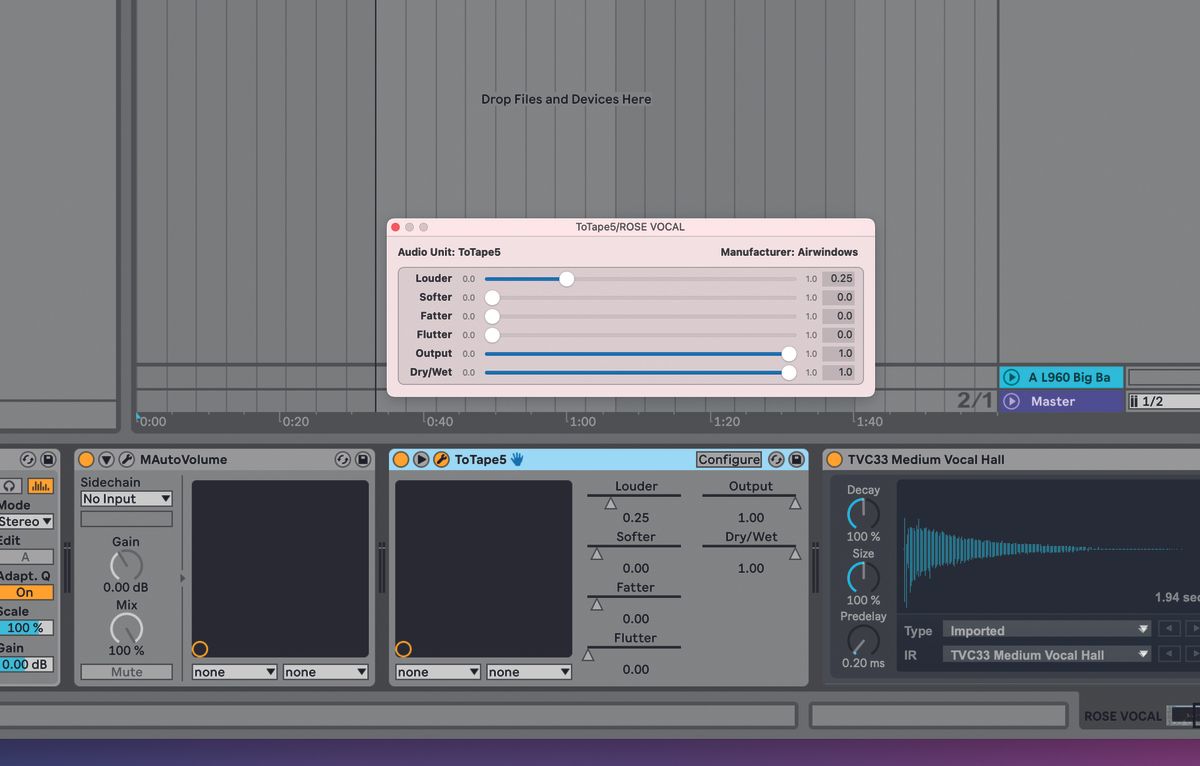Viewport: 1200px width, 766px height.
Task: Open the Sidechain No Input dropdown
Action: 126,498
